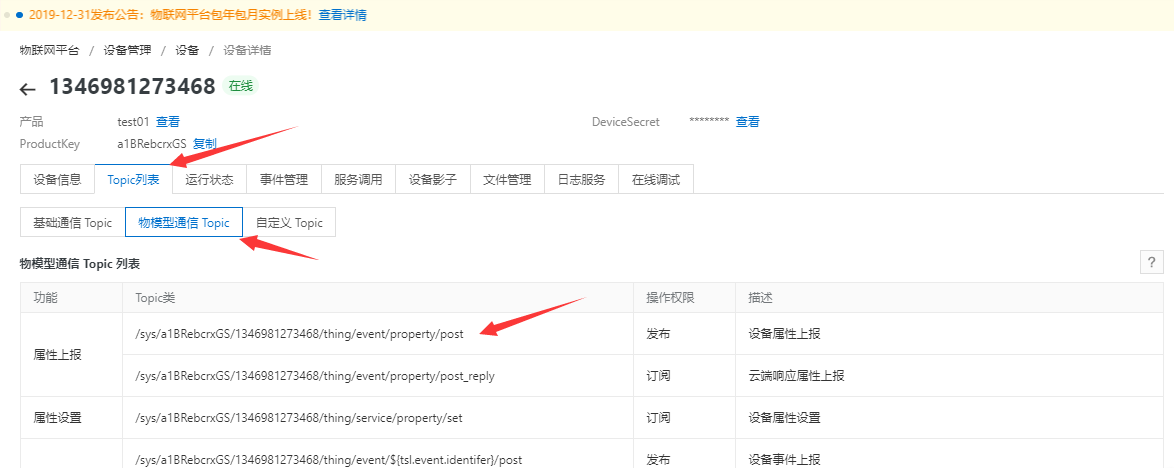The width and height of the screenshot is (1174, 468).
Task: Go back using the left arrow icon
Action: pyautogui.click(x=28, y=89)
